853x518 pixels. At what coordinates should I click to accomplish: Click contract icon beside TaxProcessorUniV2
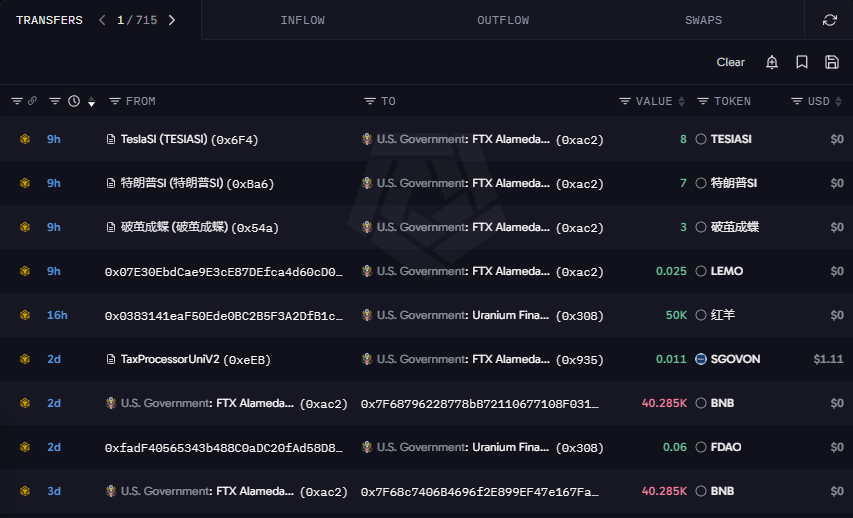click(x=110, y=359)
